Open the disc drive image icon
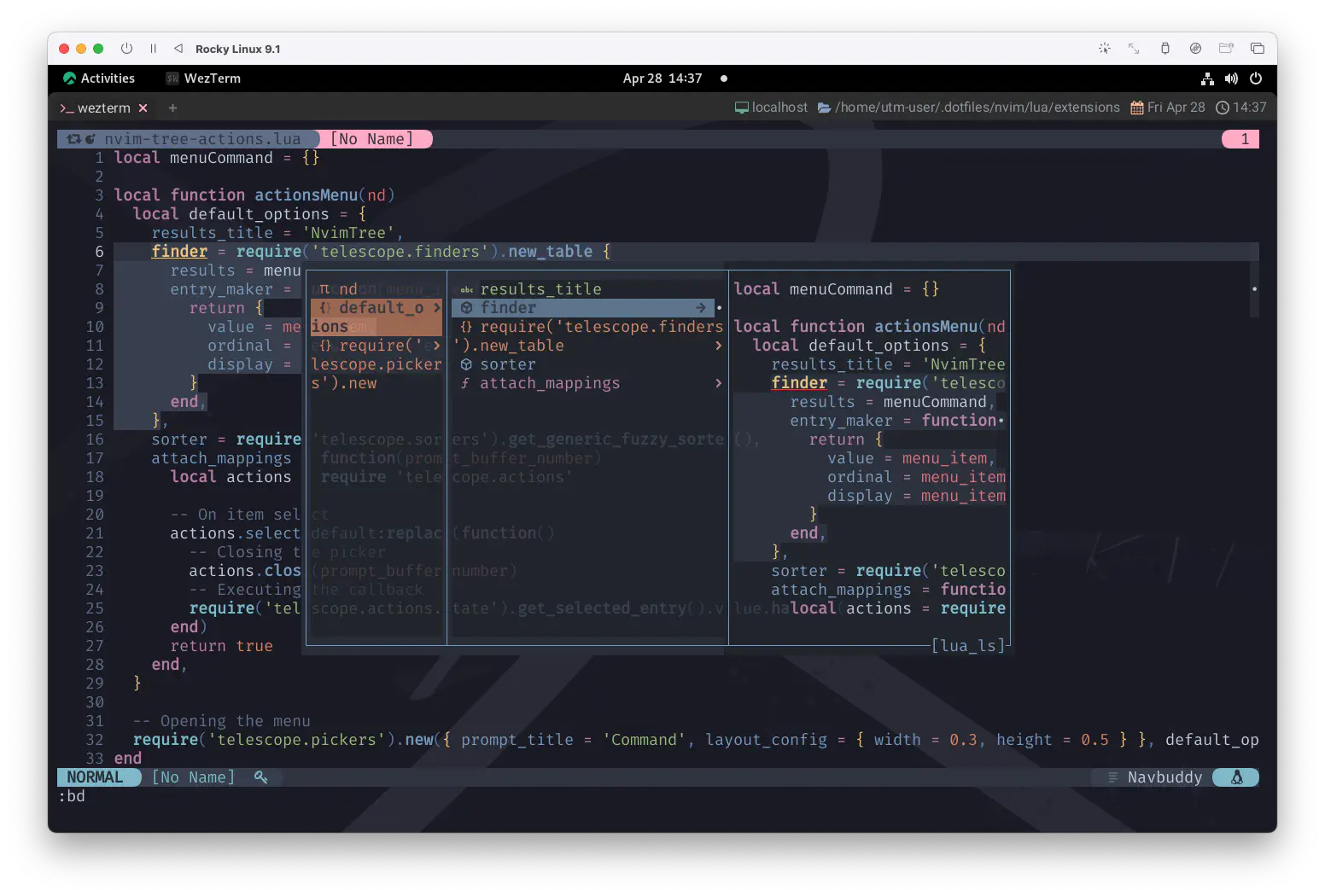1325x896 pixels. [x=1195, y=49]
